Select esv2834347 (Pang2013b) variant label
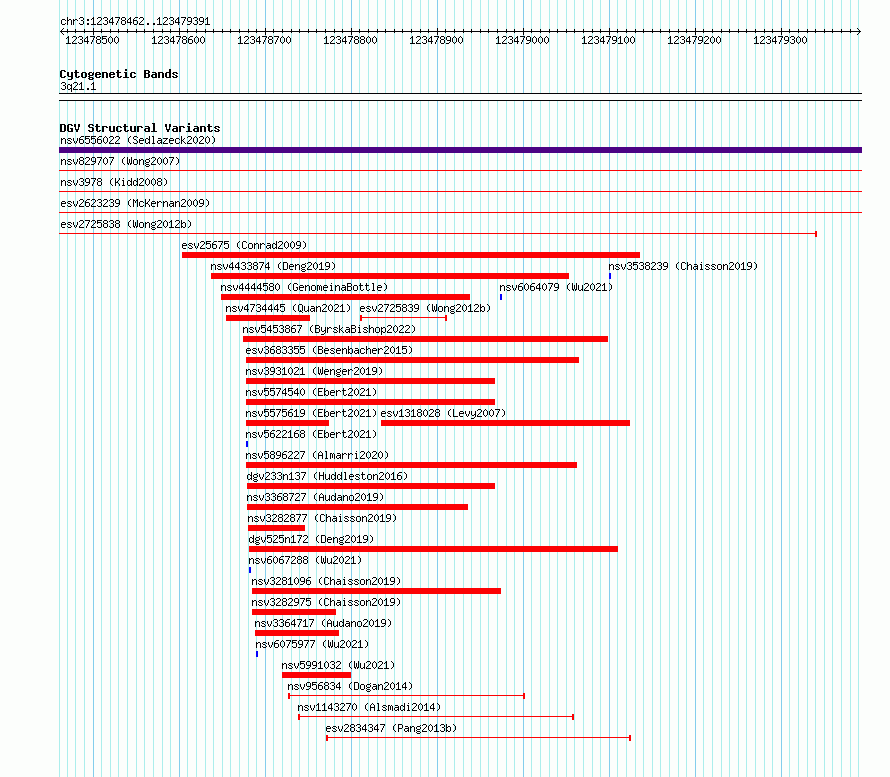The height and width of the screenshot is (777, 890). [391, 728]
